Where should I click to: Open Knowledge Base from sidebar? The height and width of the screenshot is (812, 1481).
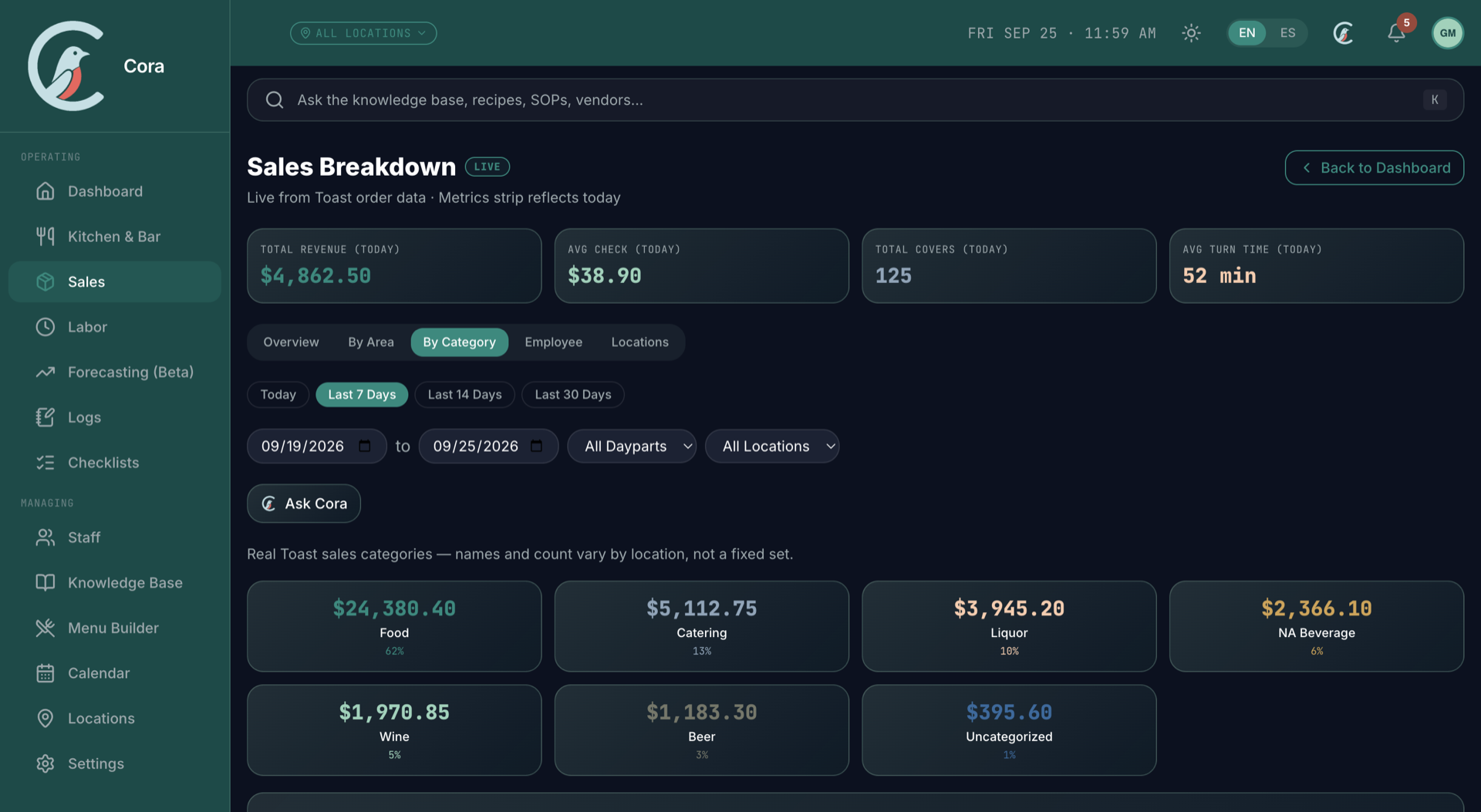point(114,583)
